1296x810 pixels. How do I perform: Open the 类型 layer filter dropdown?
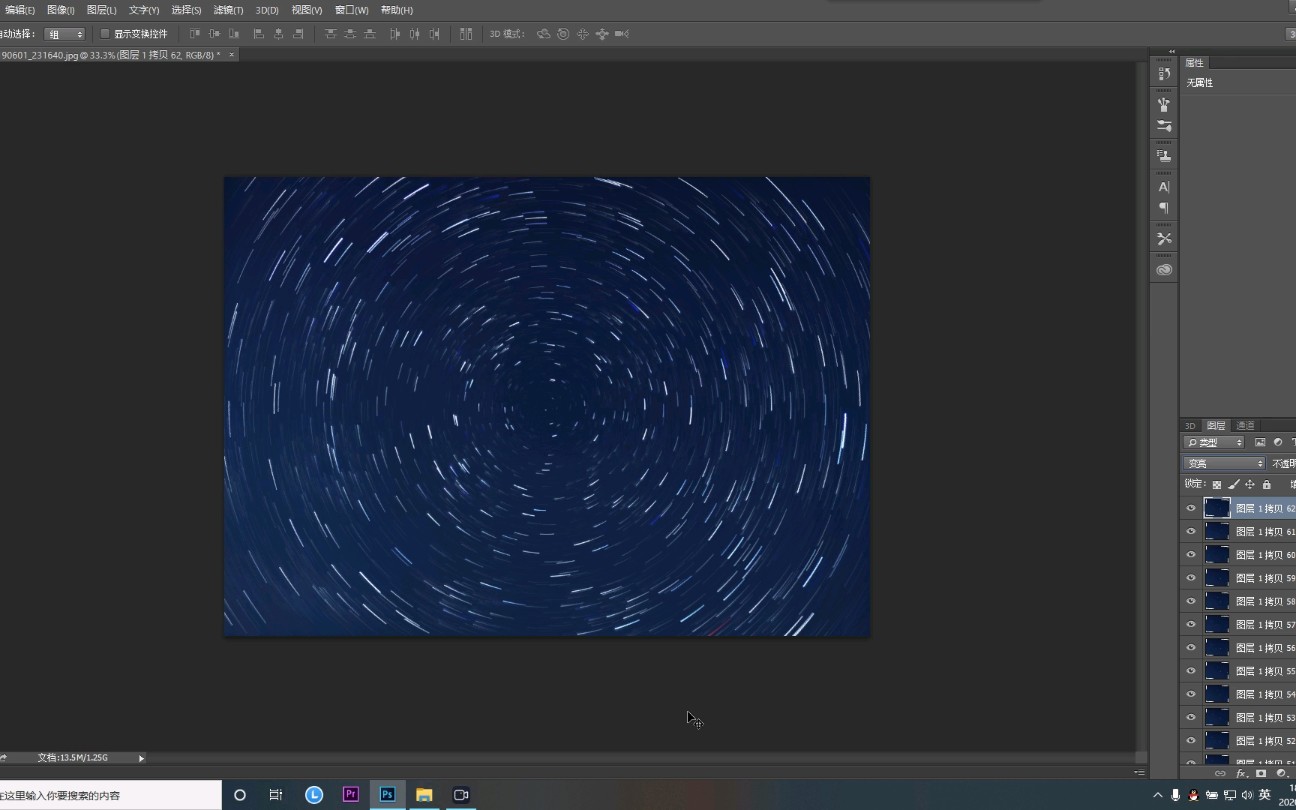pos(1213,442)
